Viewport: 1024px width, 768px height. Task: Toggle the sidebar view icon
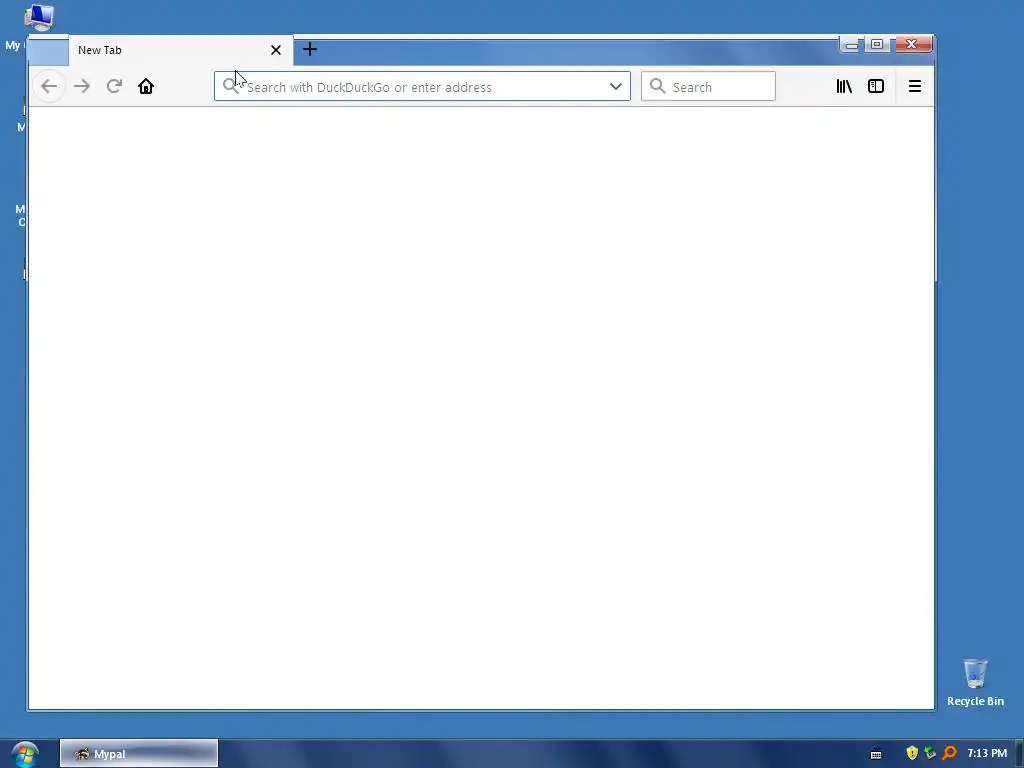click(x=876, y=86)
